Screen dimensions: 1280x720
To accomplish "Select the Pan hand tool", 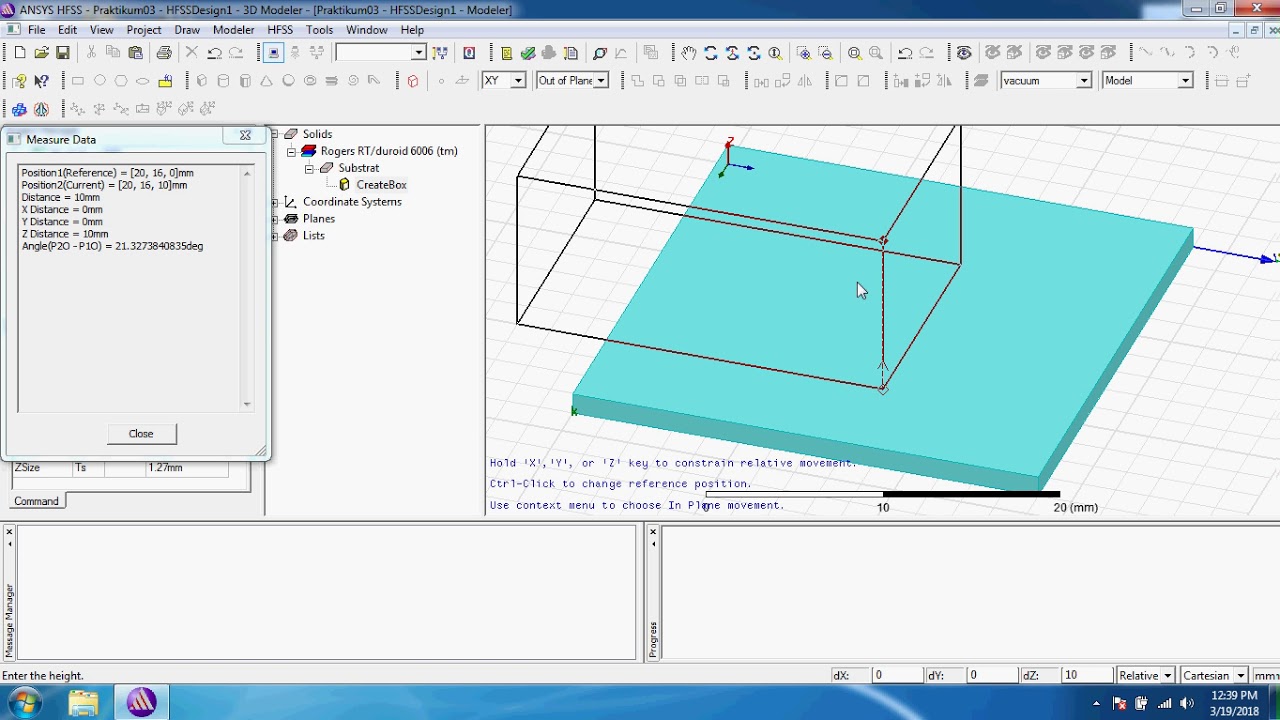I will pyautogui.click(x=689, y=53).
